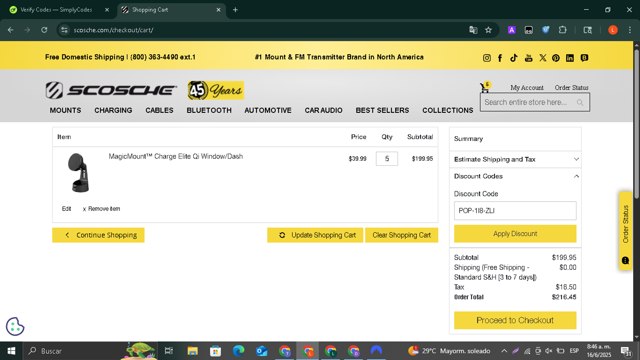Click Apply Discount button
Image resolution: width=640 pixels, height=360 pixels.
coord(515,233)
